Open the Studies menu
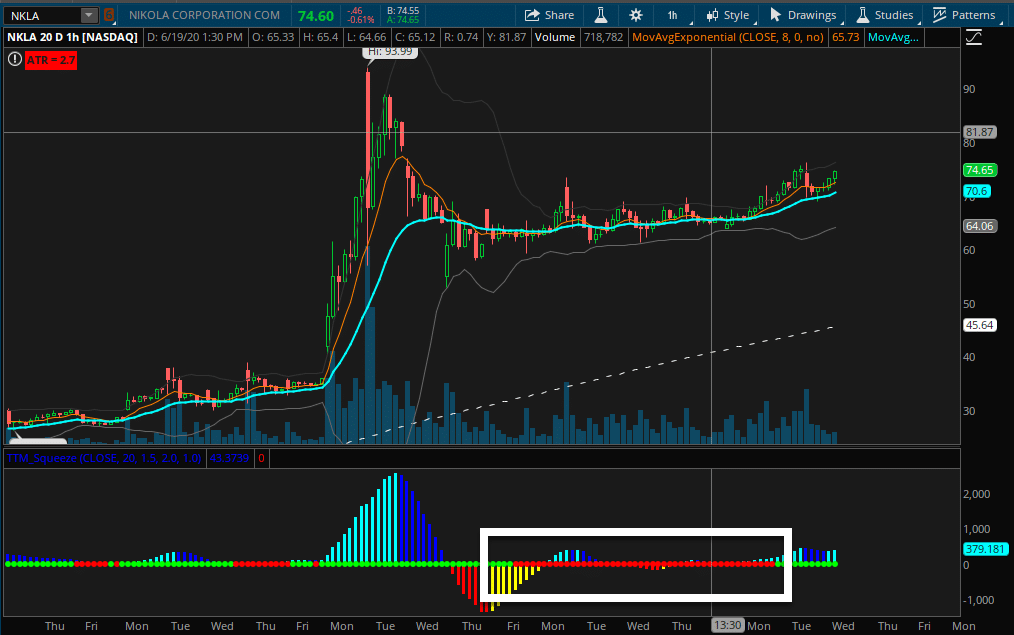1014x635 pixels. click(x=885, y=15)
